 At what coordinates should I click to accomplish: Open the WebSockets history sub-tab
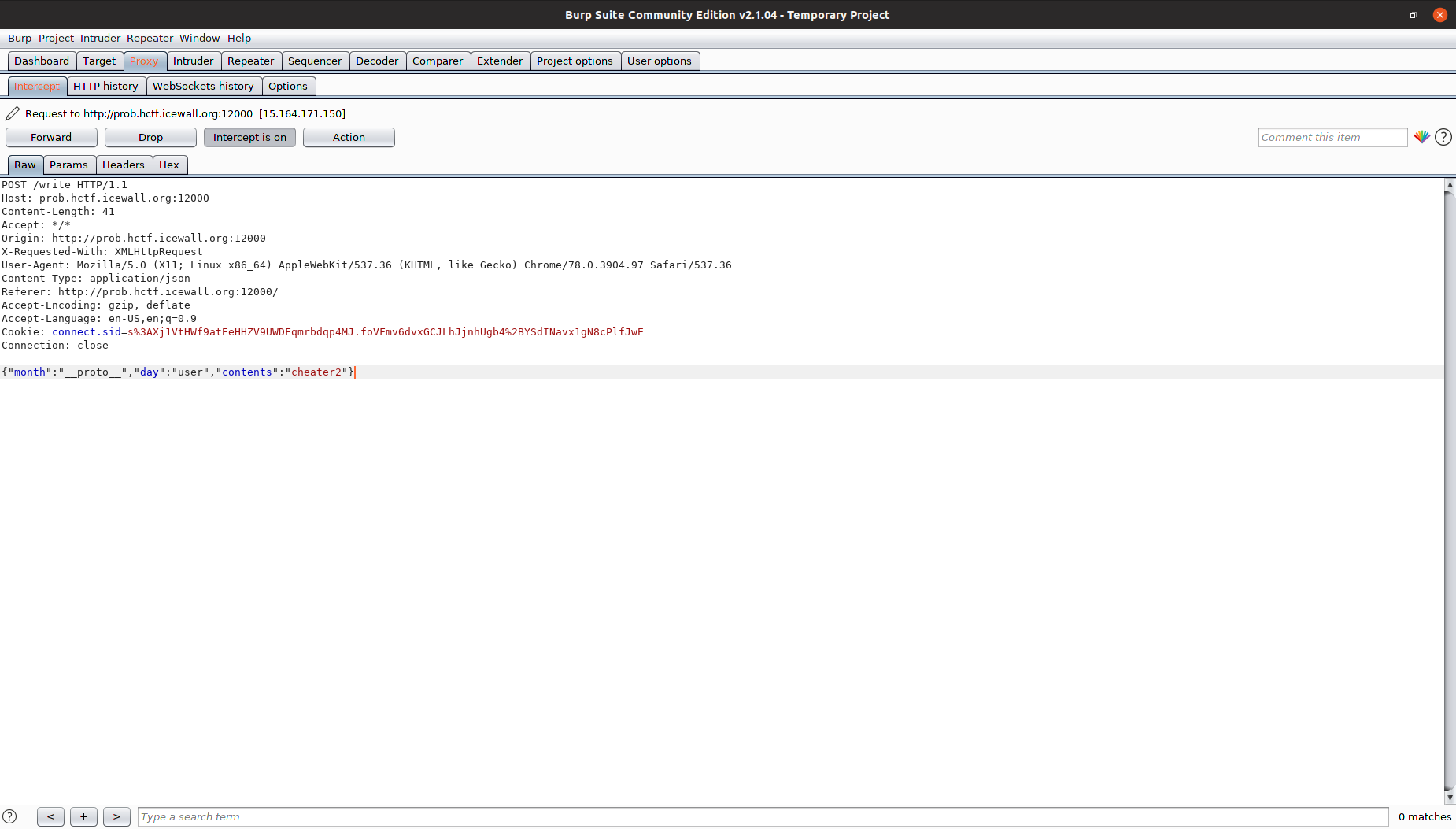click(x=203, y=86)
